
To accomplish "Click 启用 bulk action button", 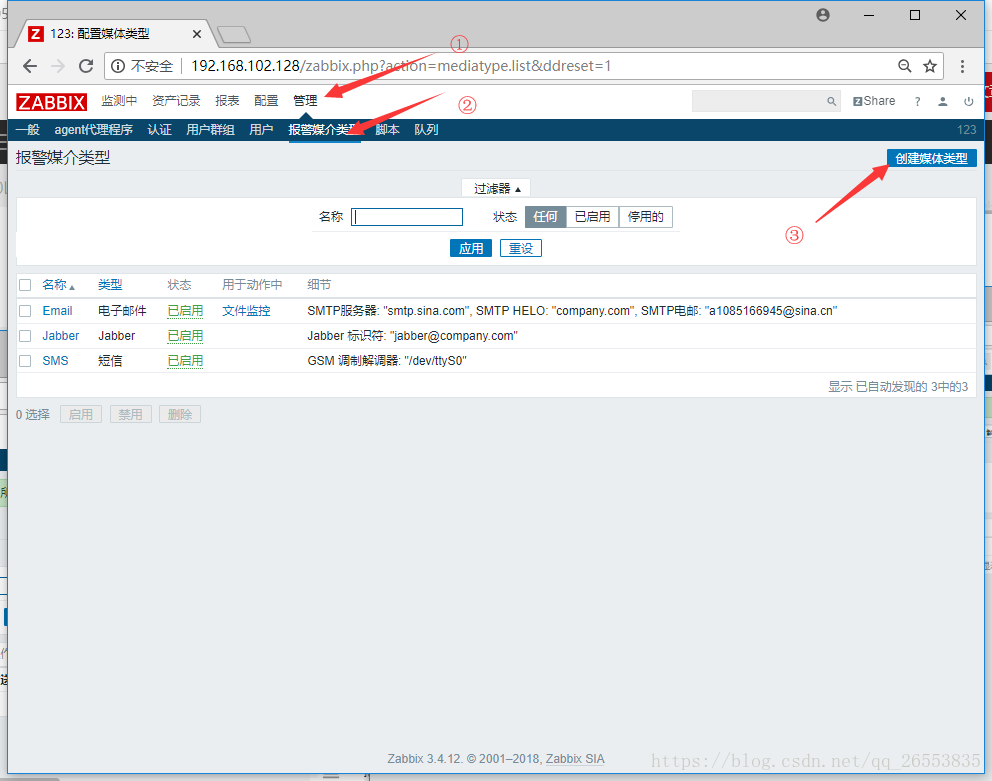I will pos(81,415).
